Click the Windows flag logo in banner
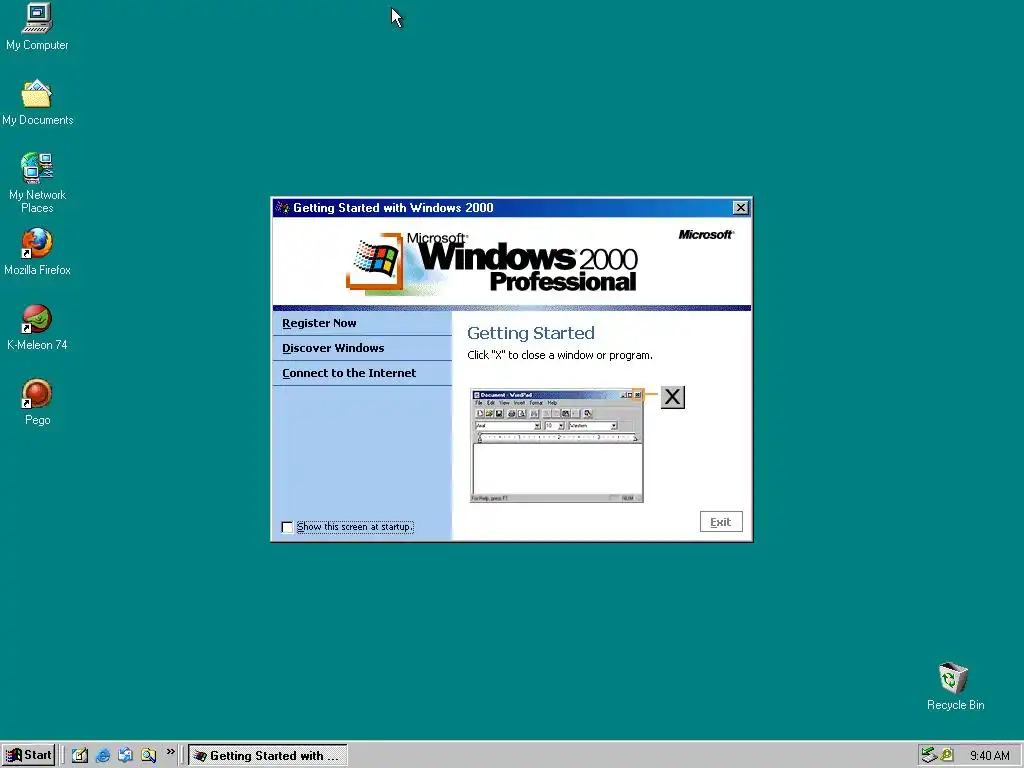This screenshot has width=1024, height=768. tap(376, 260)
